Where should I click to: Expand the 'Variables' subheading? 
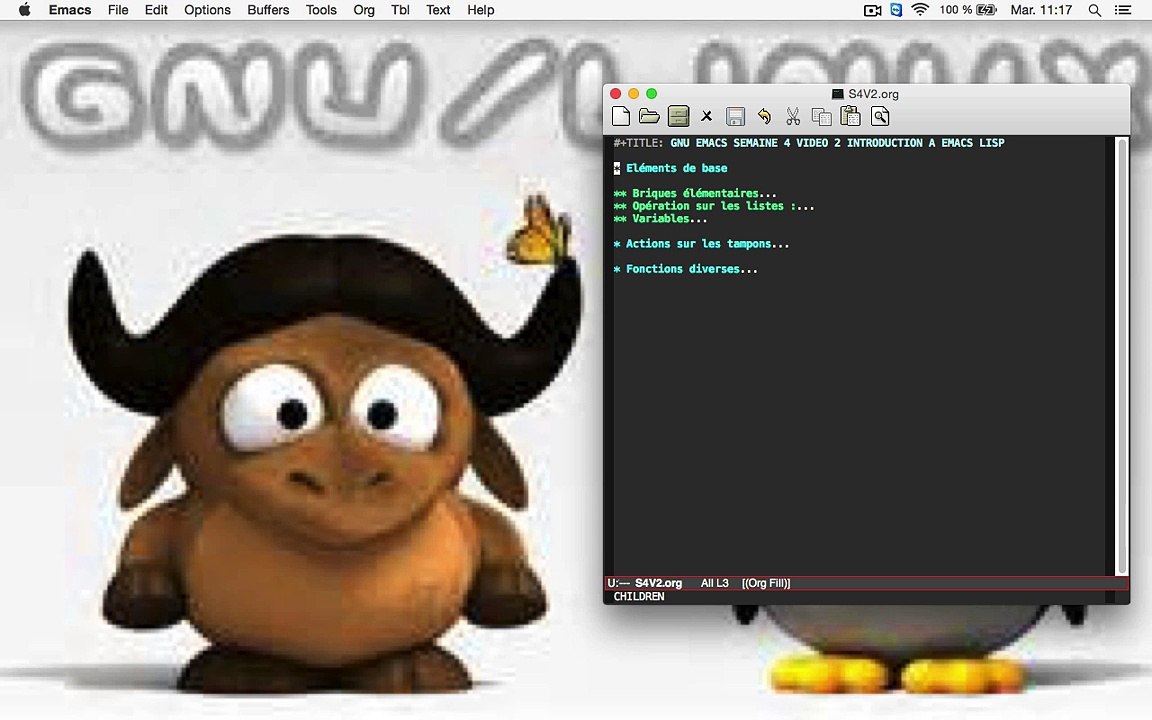pos(660,218)
